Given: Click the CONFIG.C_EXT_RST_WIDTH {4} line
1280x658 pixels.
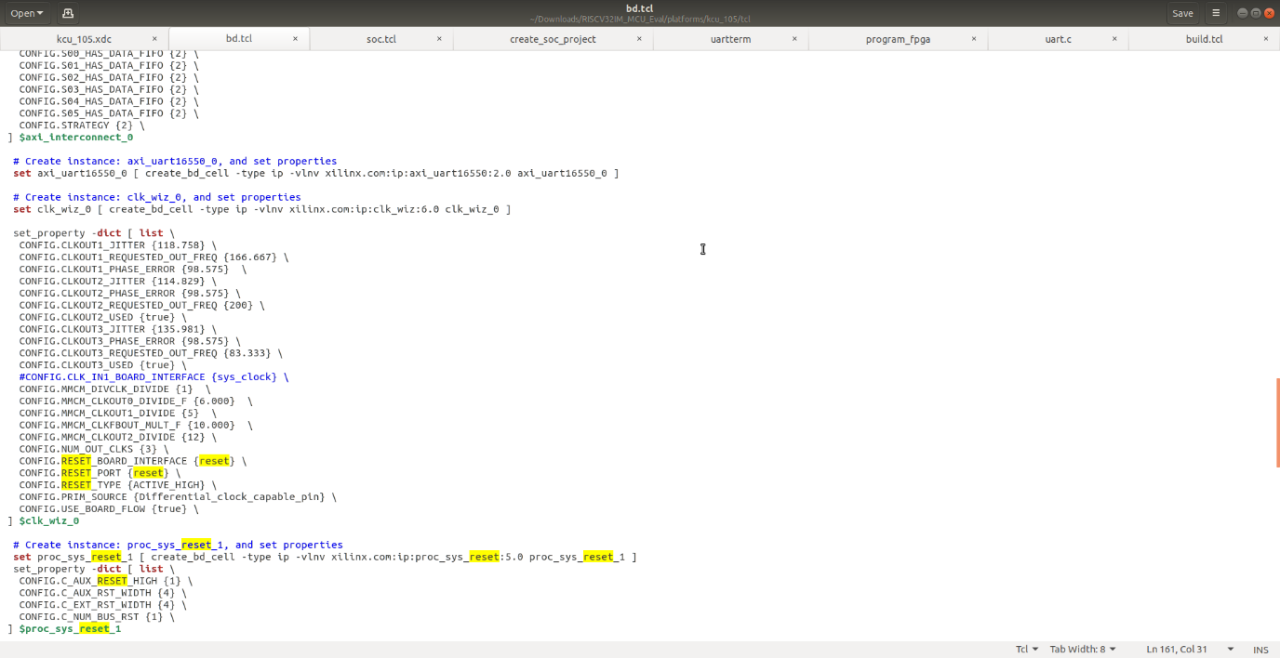Looking at the screenshot, I should coord(103,605).
